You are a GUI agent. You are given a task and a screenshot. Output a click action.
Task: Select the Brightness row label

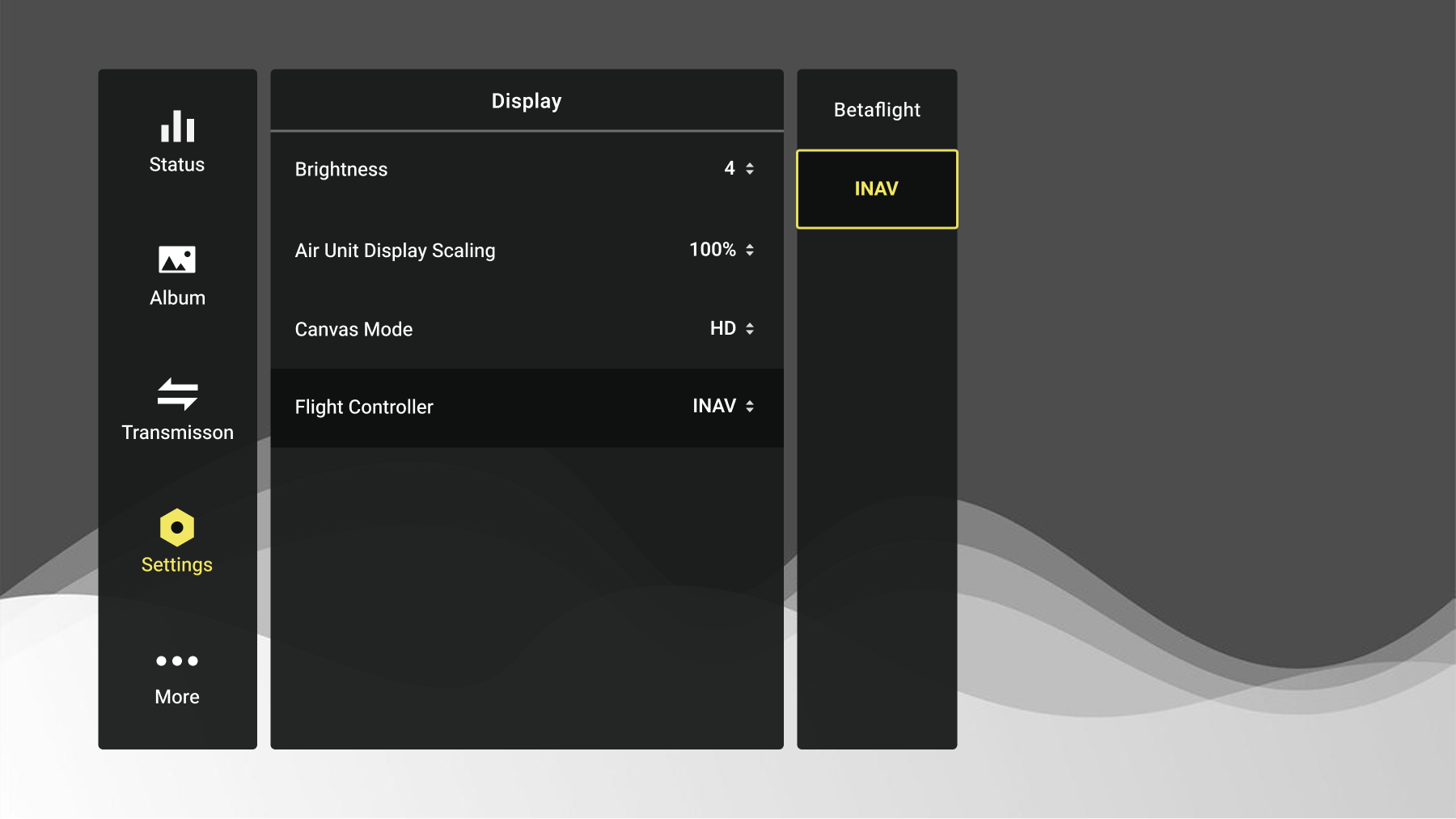tap(341, 170)
